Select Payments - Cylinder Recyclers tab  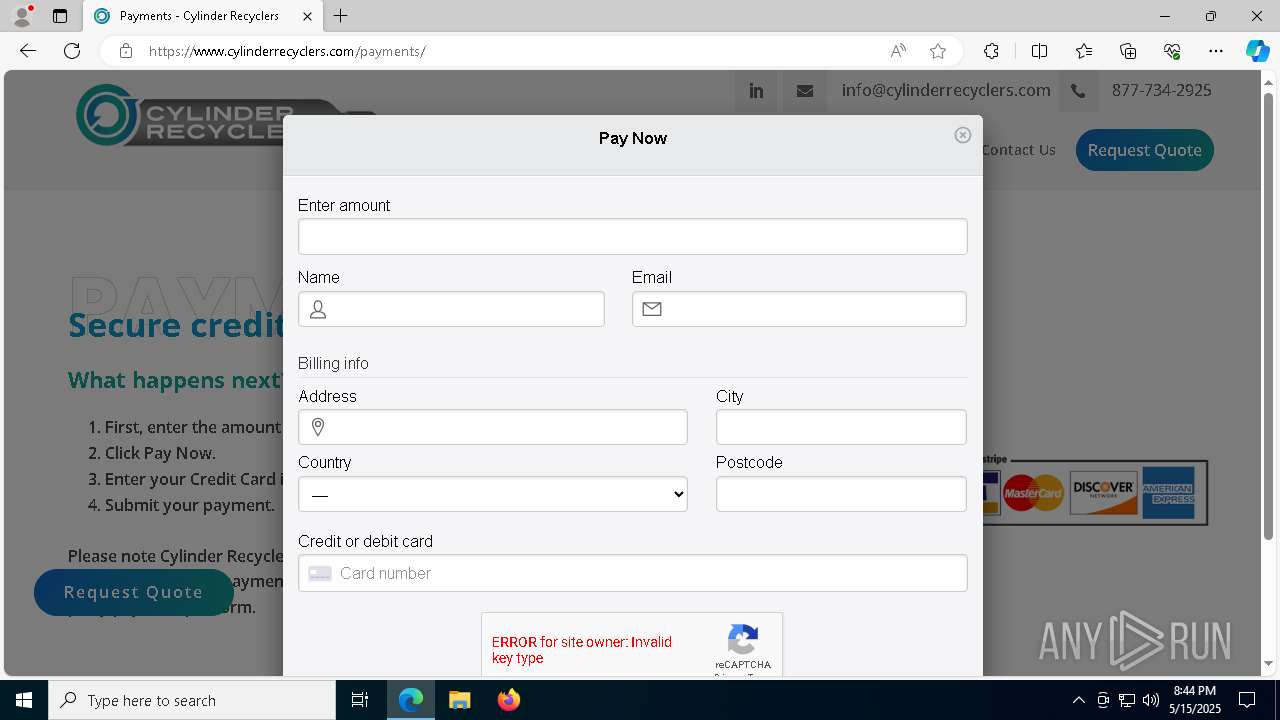(201, 16)
